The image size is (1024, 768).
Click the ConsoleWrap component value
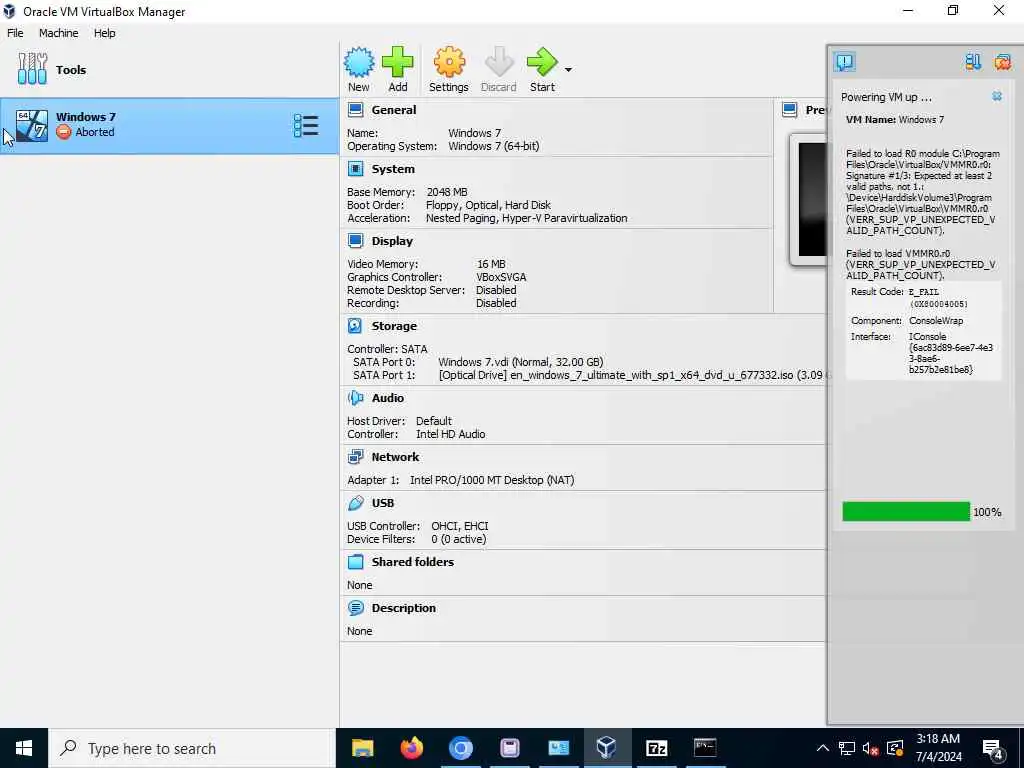pyautogui.click(x=936, y=321)
